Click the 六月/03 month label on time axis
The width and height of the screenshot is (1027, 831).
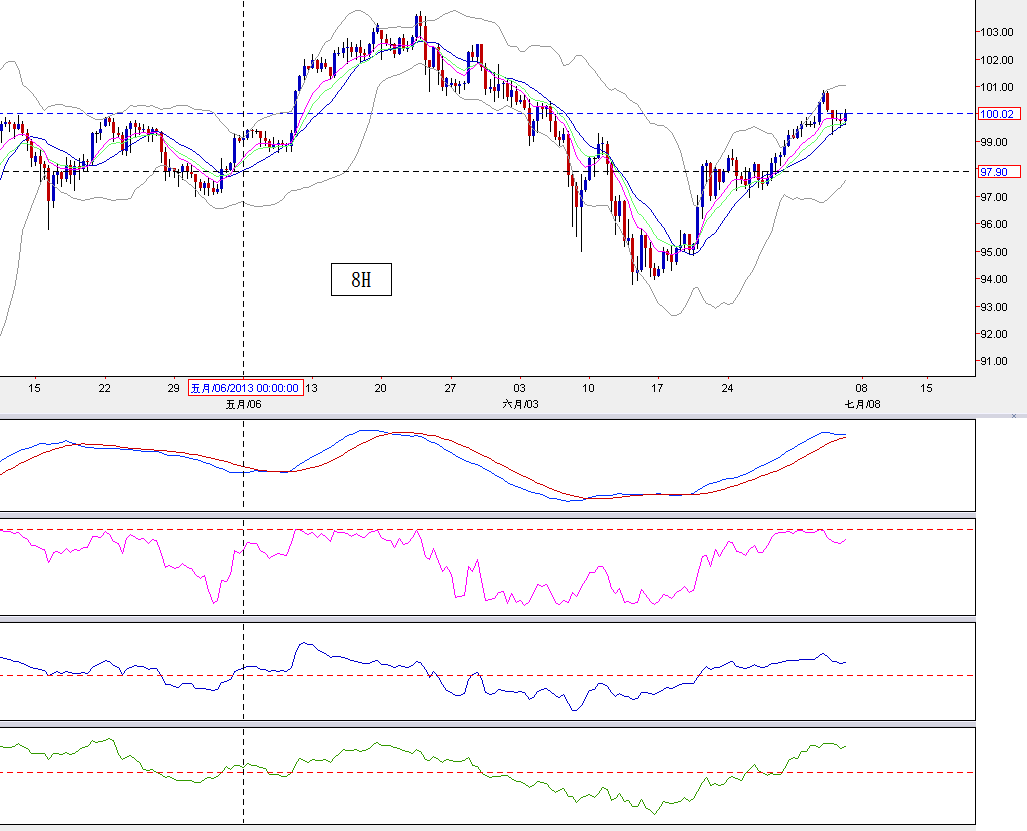[520, 404]
